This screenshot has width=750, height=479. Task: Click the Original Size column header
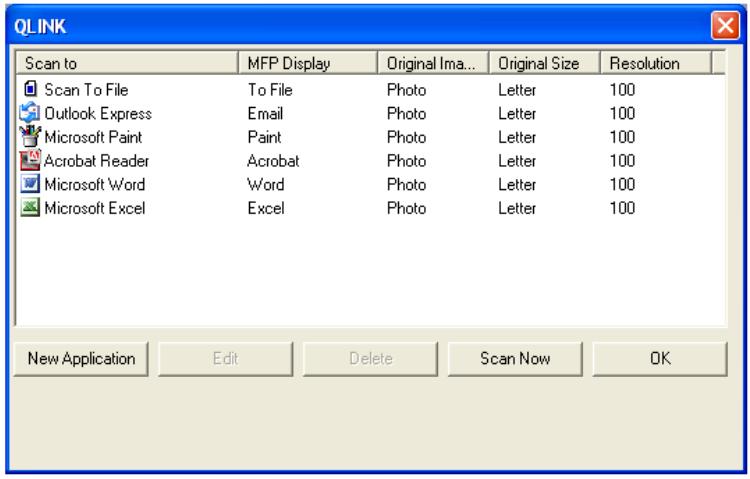tap(545, 63)
